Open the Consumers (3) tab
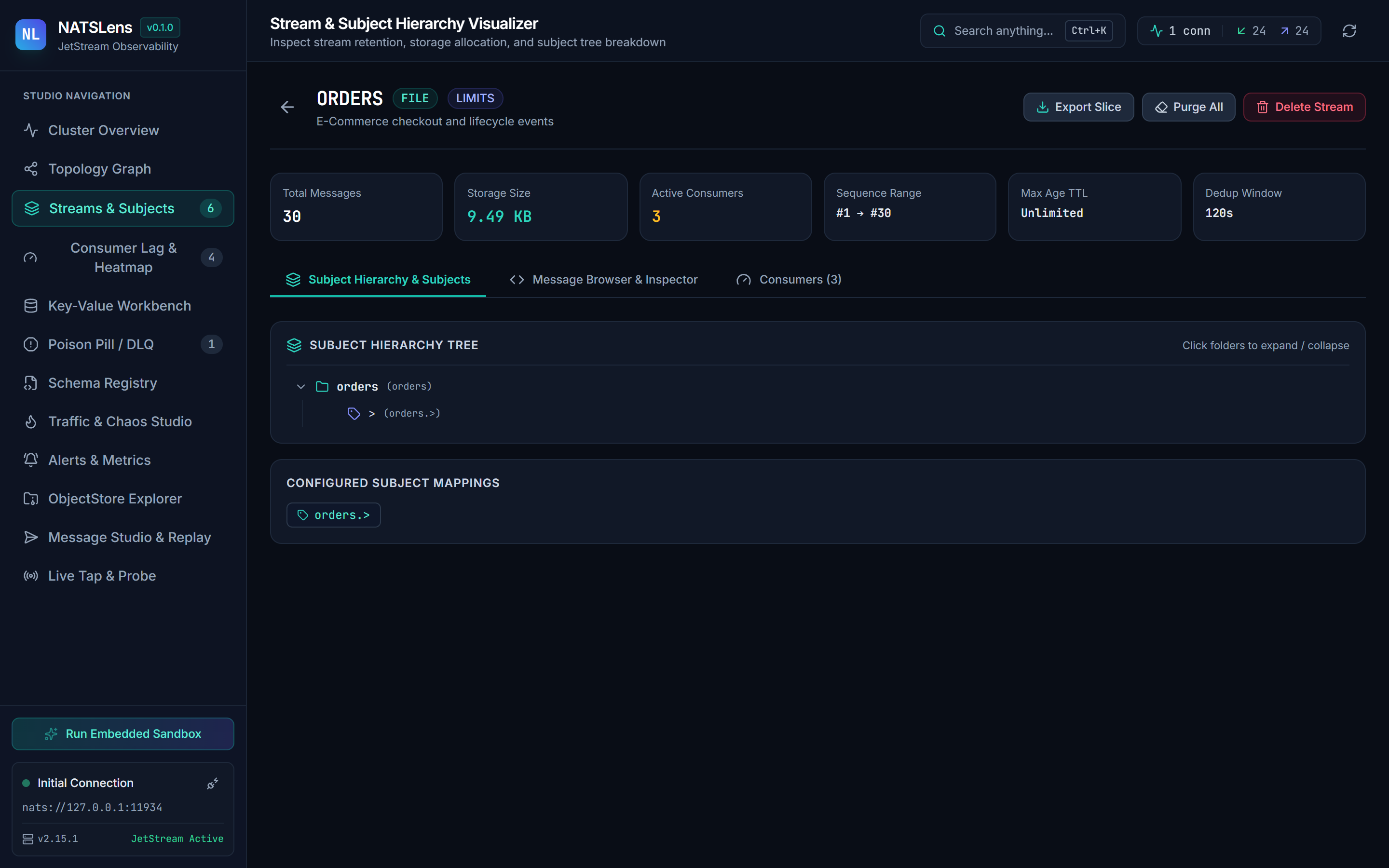Image resolution: width=1389 pixels, height=868 pixels. coord(789,280)
